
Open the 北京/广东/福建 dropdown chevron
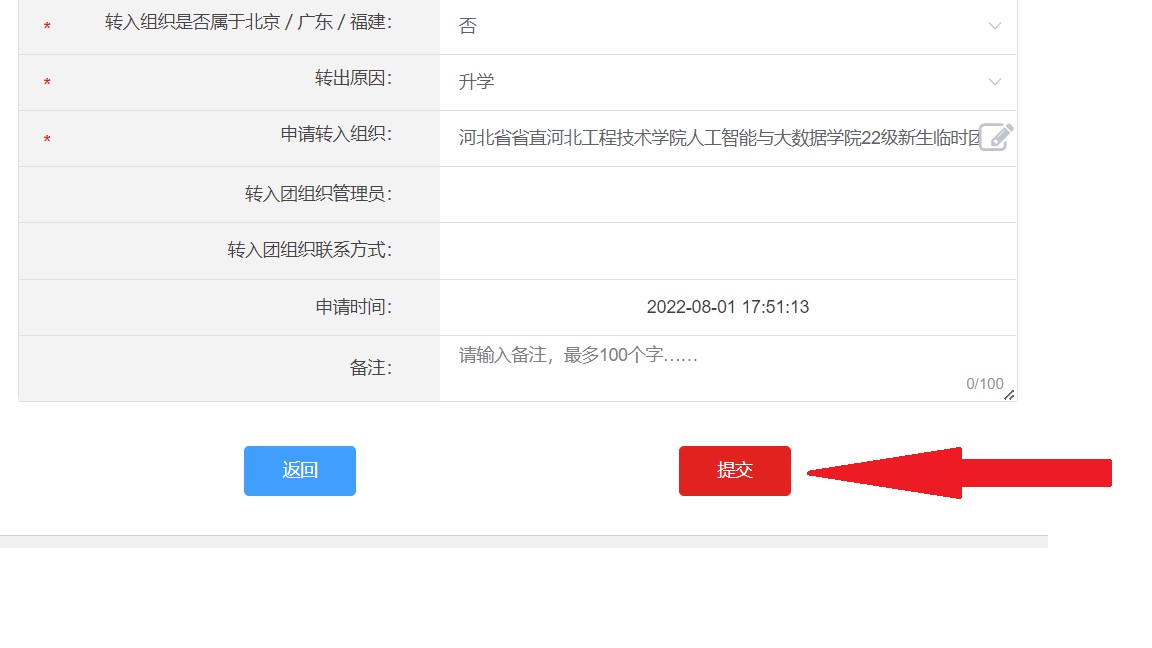(994, 26)
